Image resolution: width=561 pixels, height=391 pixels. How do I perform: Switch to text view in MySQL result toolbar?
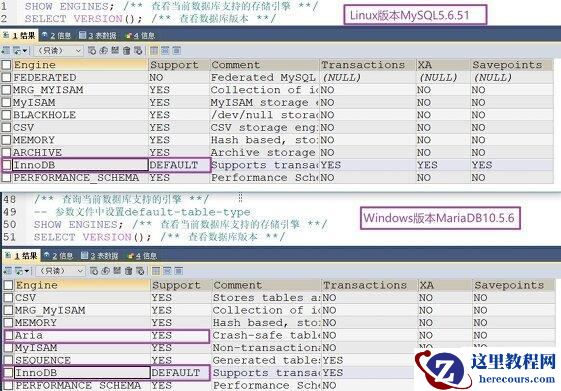click(x=176, y=50)
